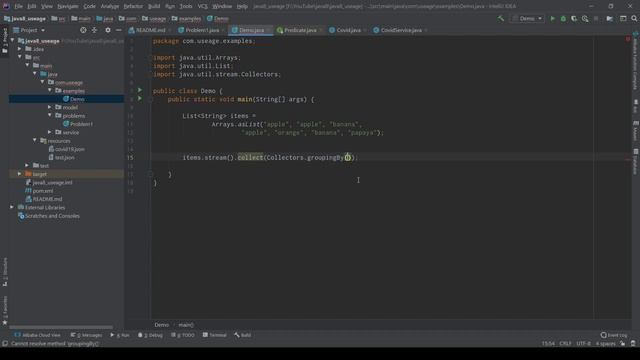Click the red error indicator at editor top-right
Screen dimensions: 640x360
628,39
